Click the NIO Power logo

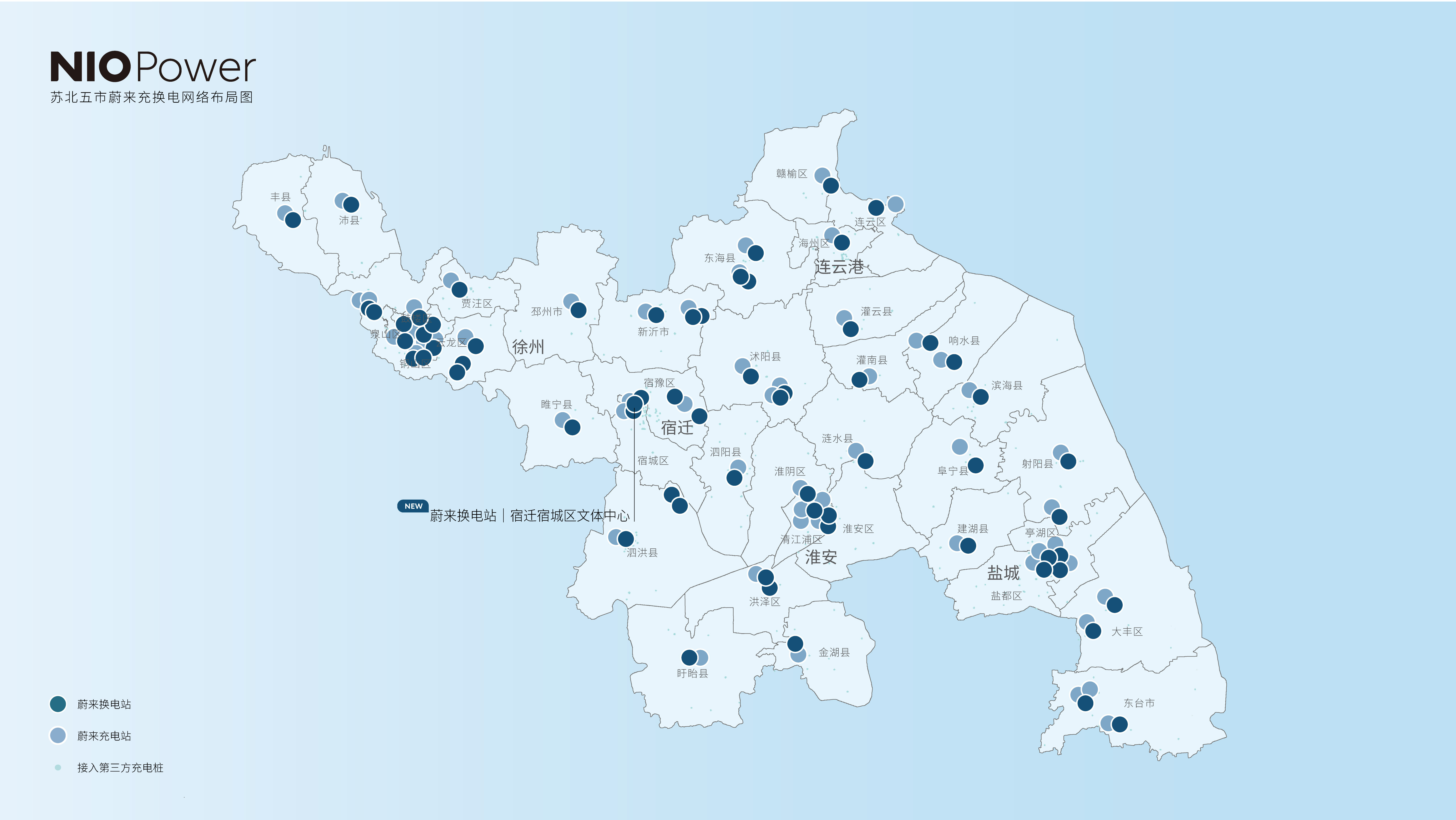[x=153, y=67]
